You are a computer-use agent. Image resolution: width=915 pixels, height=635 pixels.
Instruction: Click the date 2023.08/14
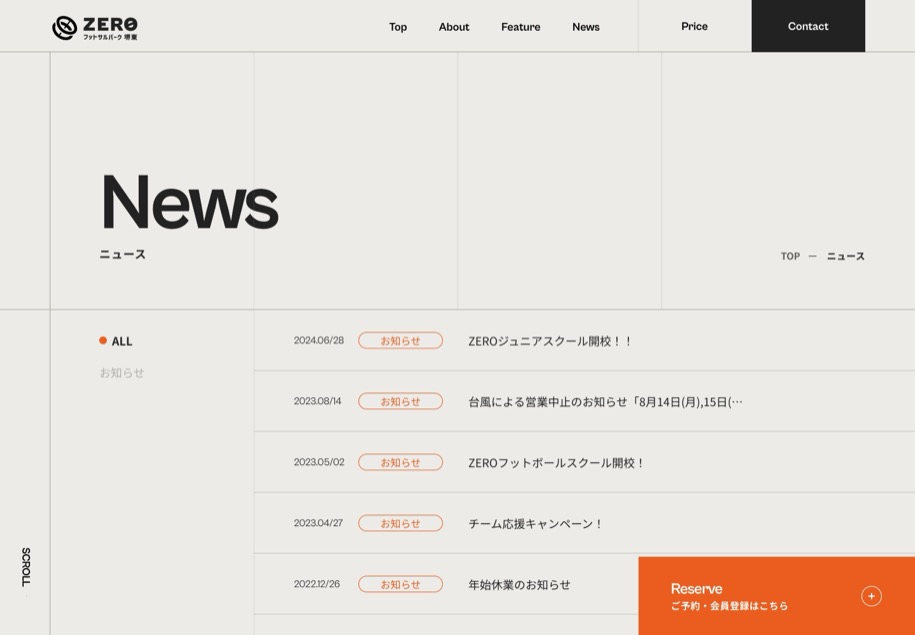pyautogui.click(x=317, y=401)
